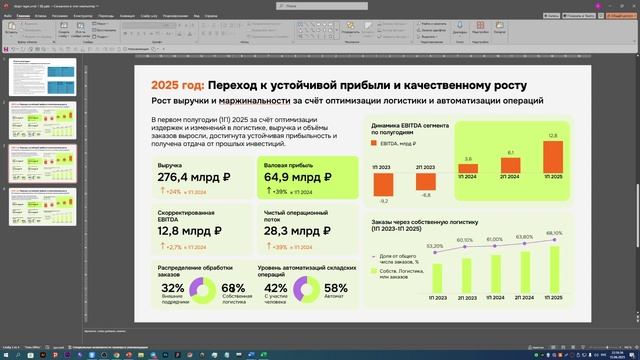640x360 pixels.
Task: Click the Present in Teams button
Action: point(579,16)
